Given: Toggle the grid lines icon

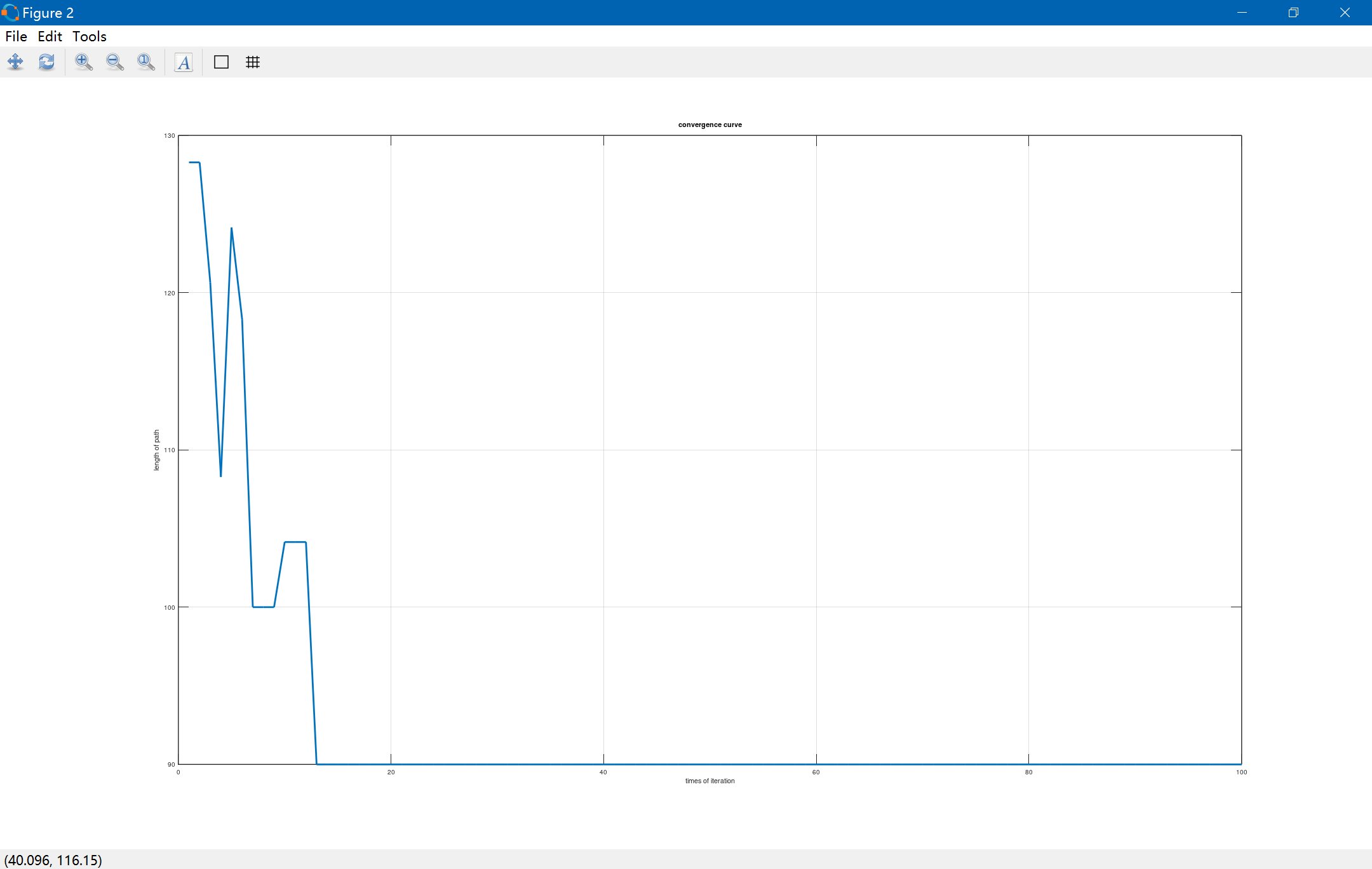Looking at the screenshot, I should (x=253, y=62).
